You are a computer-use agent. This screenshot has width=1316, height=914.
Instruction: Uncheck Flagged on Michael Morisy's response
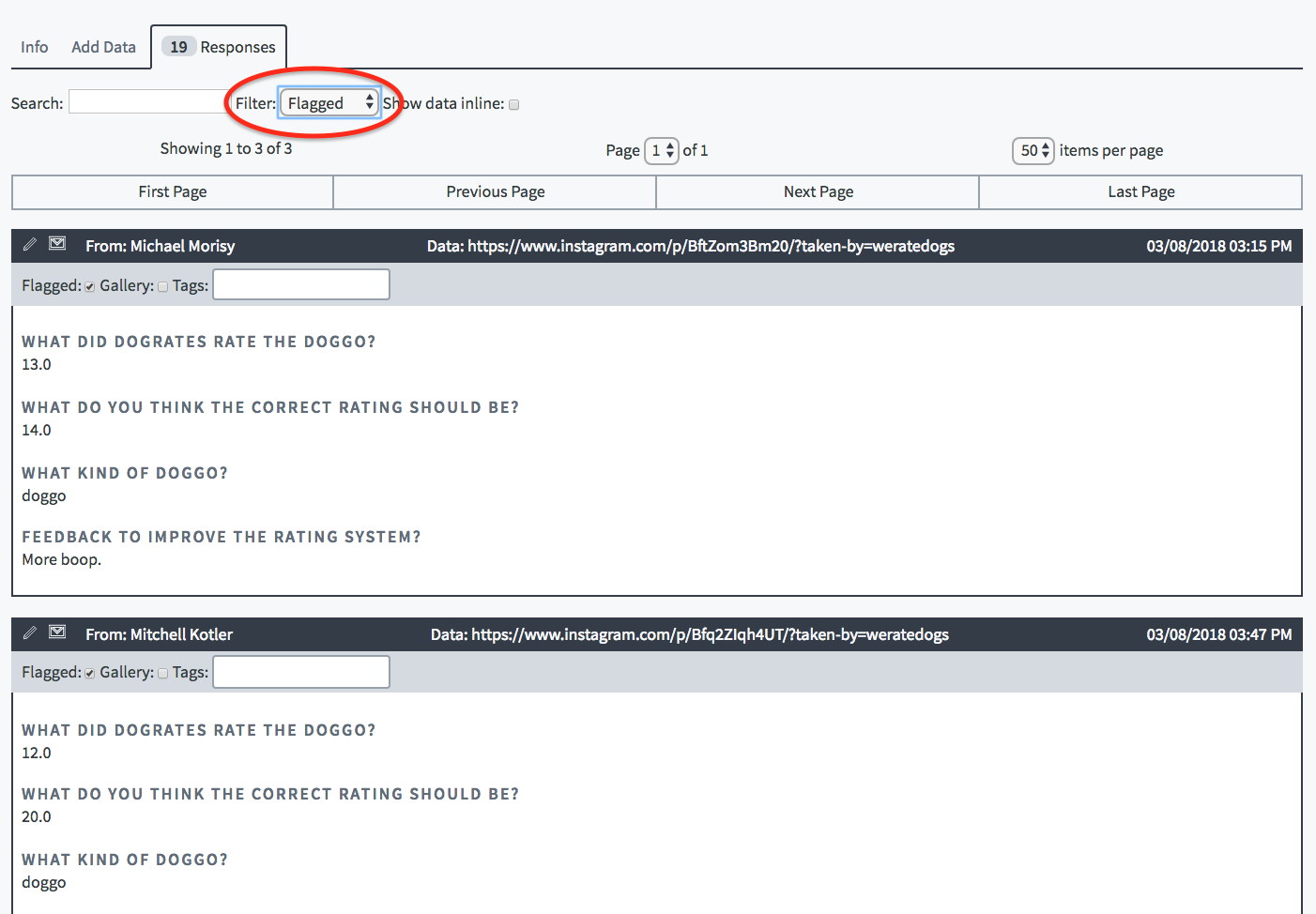[x=90, y=287]
